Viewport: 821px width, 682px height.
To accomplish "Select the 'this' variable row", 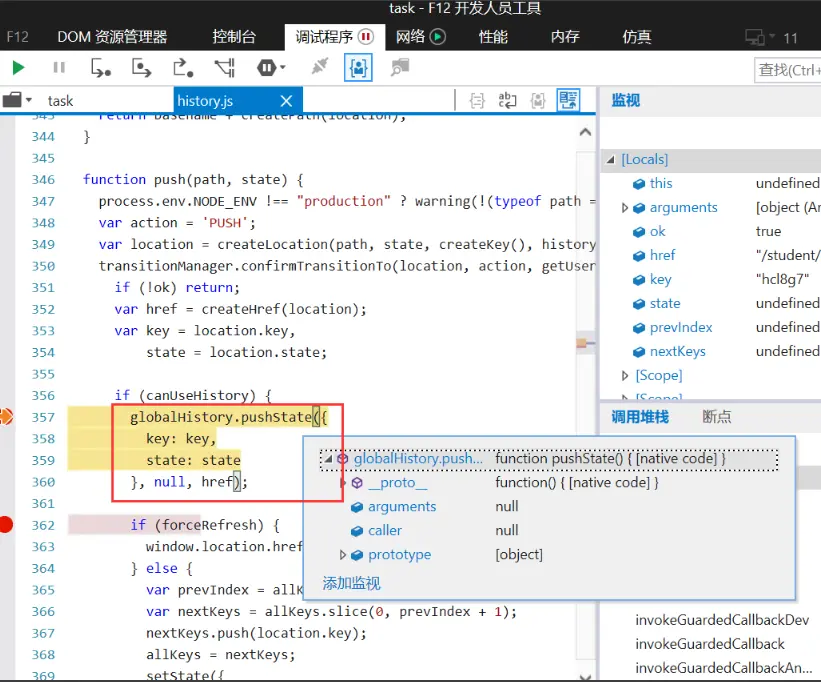I will 711,183.
